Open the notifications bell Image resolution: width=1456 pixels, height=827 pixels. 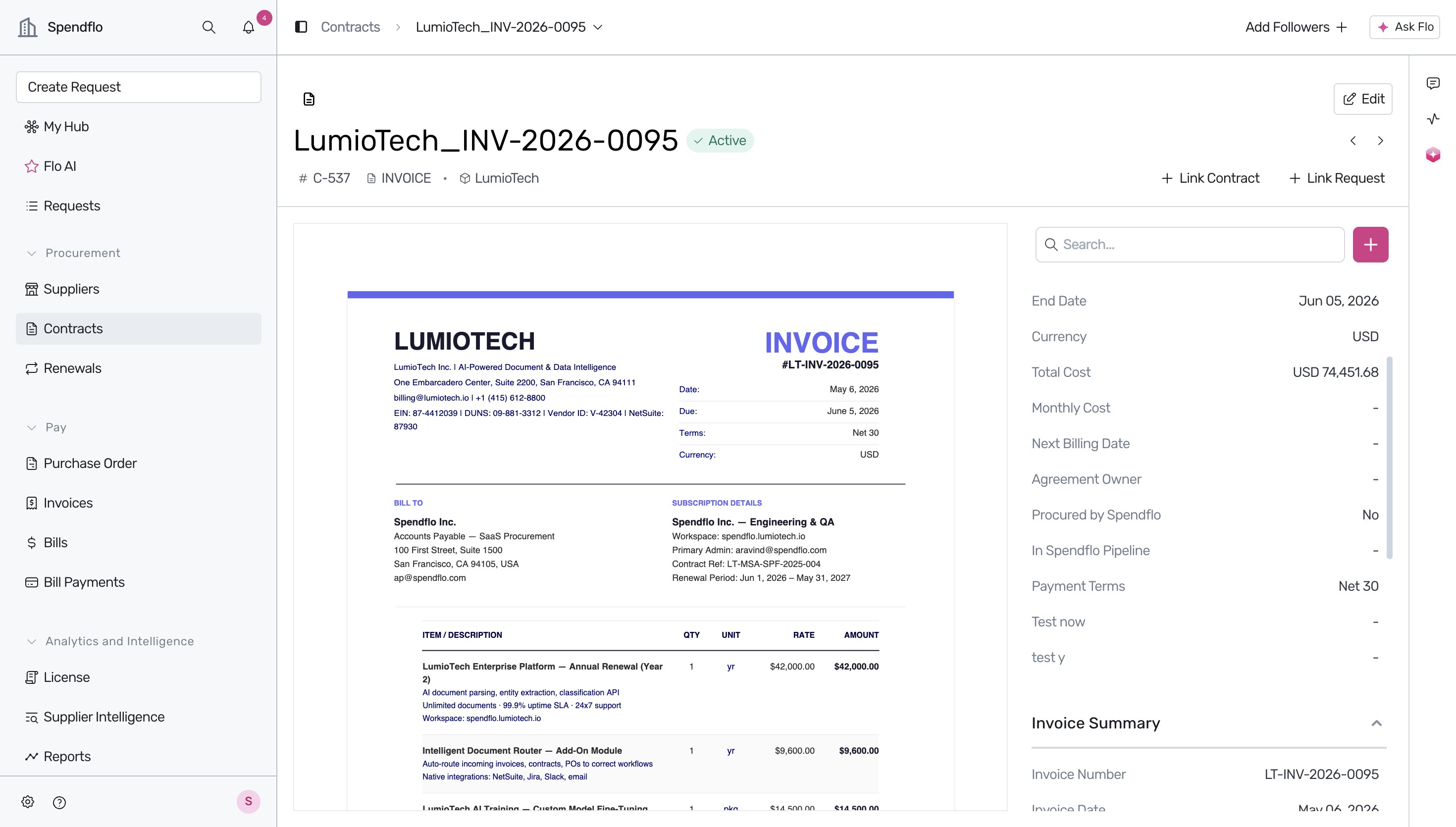click(x=248, y=27)
